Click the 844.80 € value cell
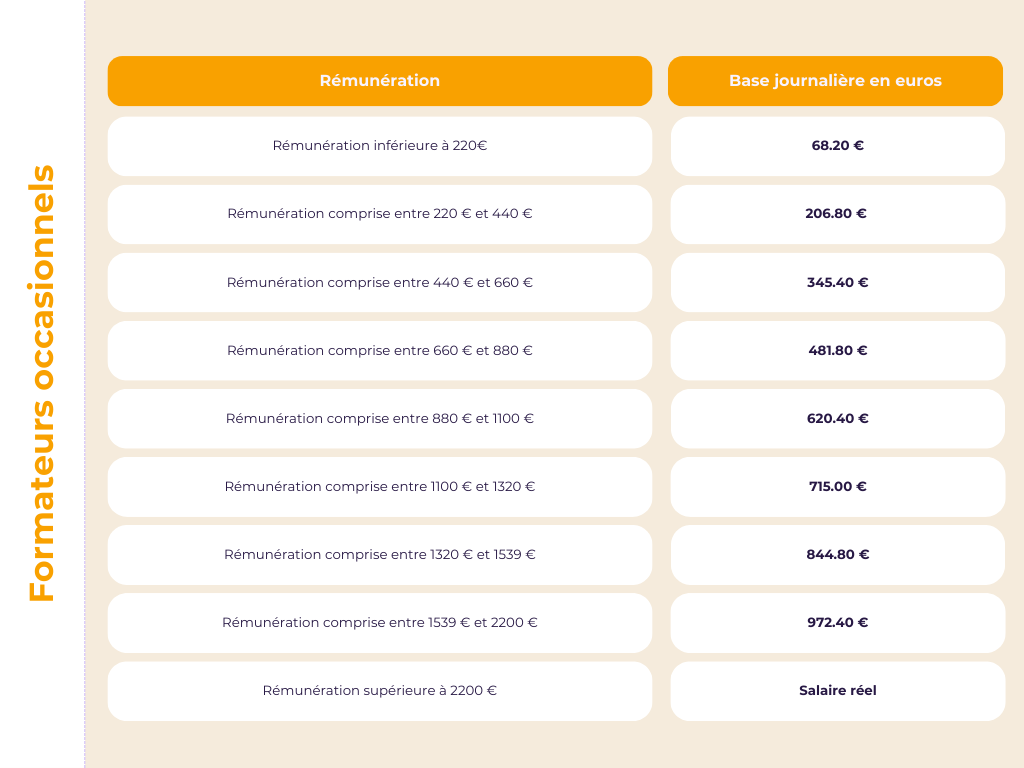The image size is (1024, 768). pyautogui.click(x=837, y=554)
